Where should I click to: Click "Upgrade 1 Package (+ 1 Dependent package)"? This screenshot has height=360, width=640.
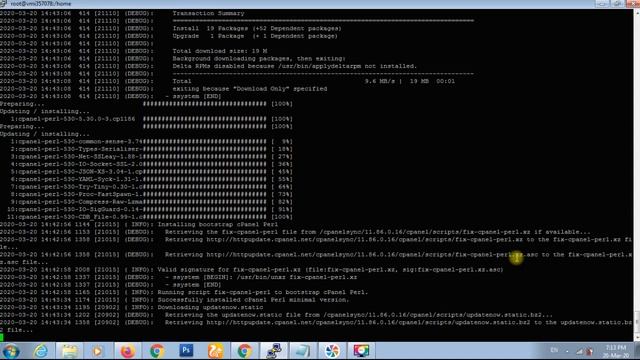tap(255, 36)
